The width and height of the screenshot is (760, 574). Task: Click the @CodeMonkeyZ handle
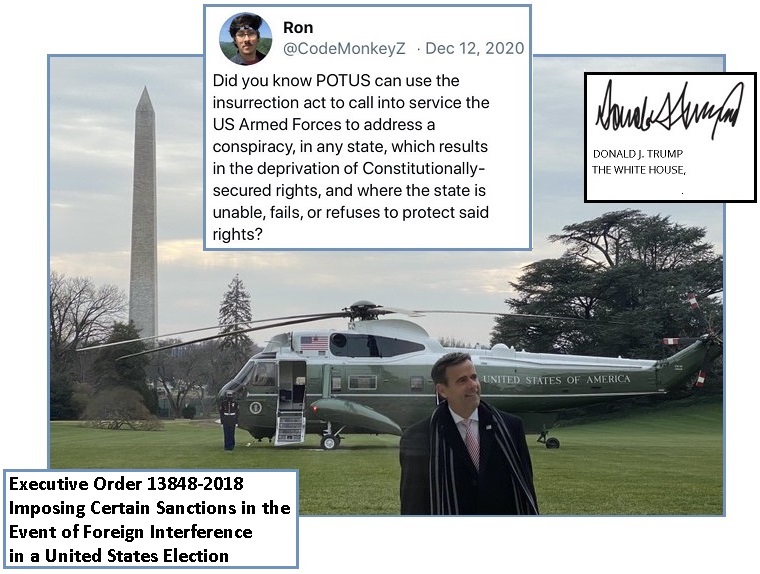[x=346, y=48]
